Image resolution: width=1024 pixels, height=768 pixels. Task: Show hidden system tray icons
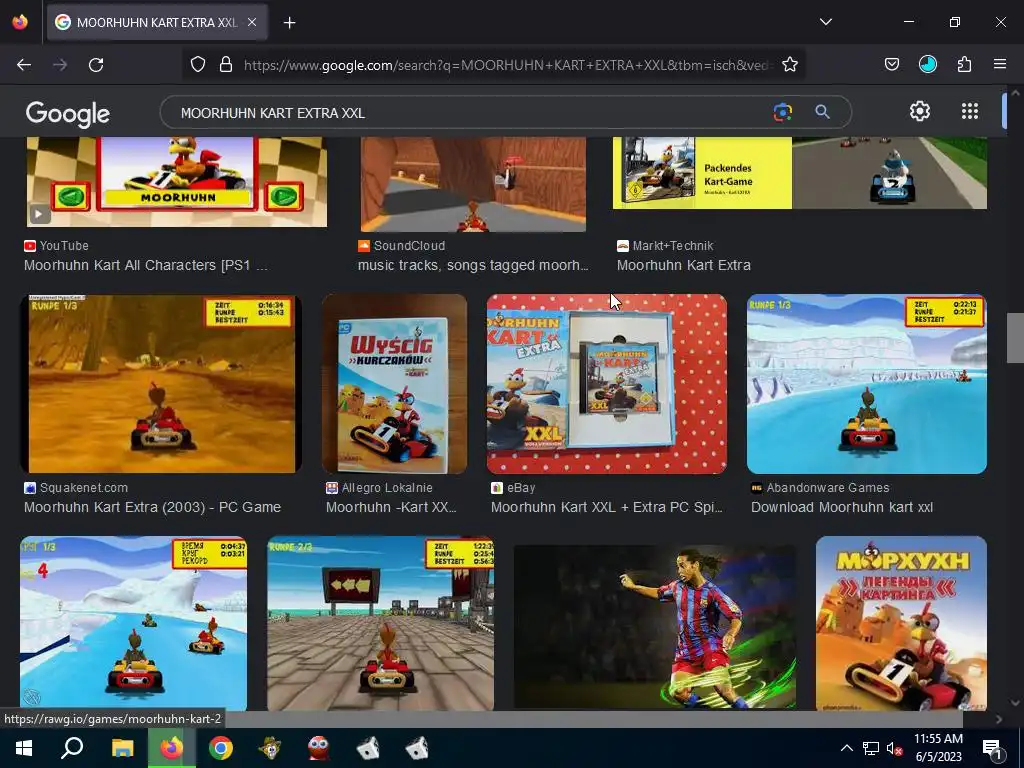coord(846,748)
